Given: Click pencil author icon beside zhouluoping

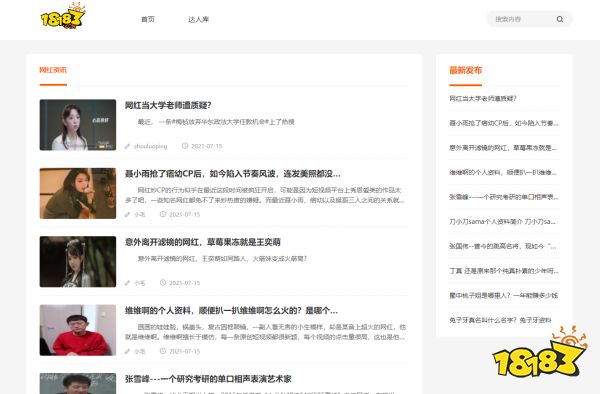Looking at the screenshot, I should tap(127, 146).
